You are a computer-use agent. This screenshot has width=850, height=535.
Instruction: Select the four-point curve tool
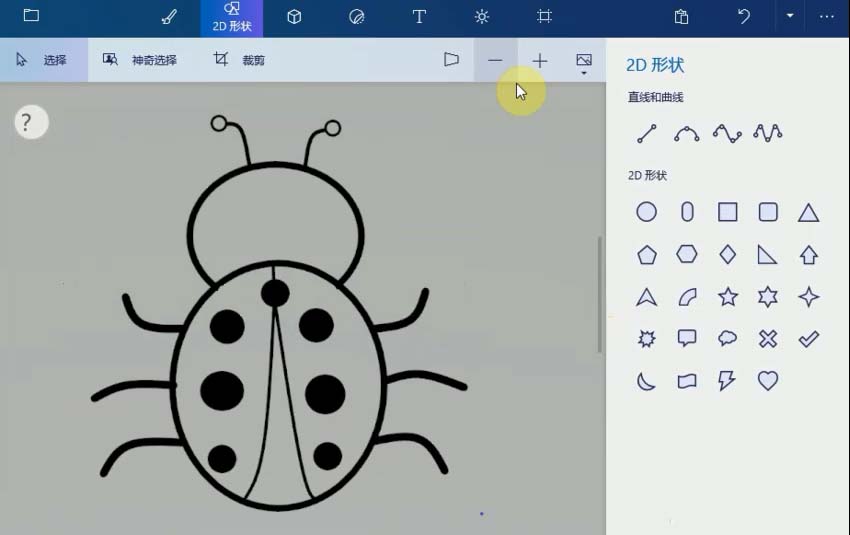tap(727, 133)
